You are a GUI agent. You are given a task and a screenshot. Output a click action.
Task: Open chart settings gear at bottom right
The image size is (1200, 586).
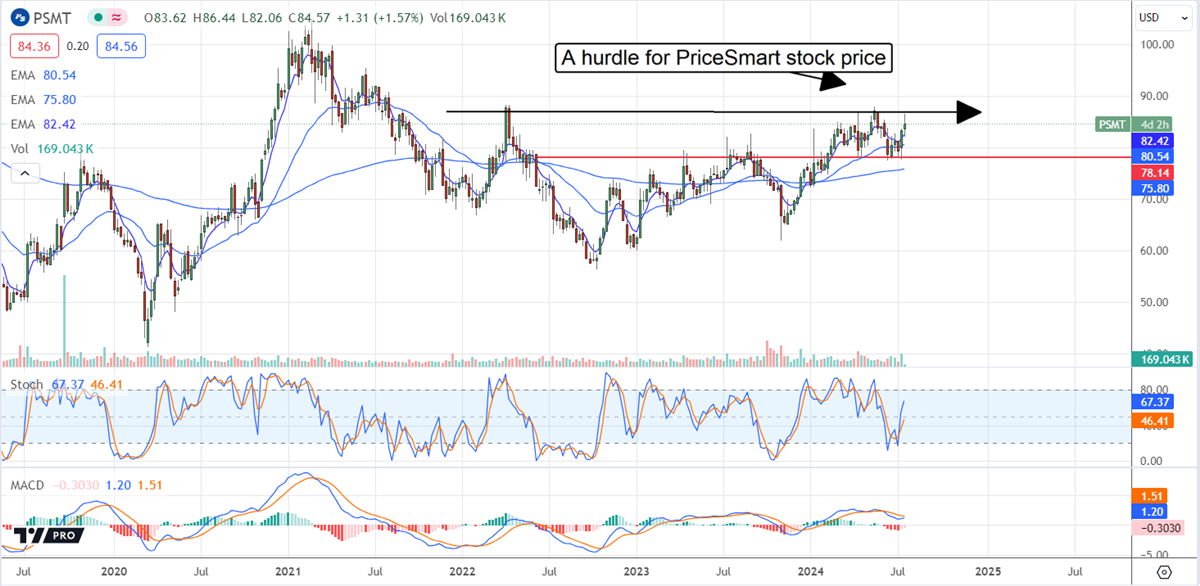(x=1164, y=571)
